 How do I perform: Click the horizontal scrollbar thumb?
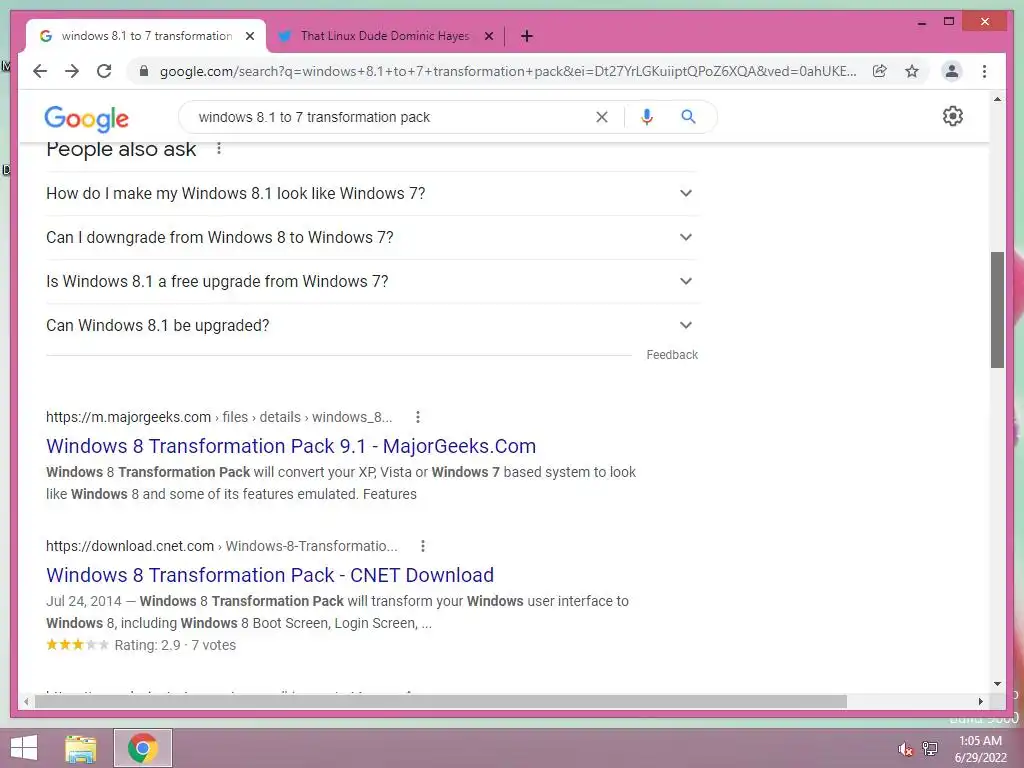click(x=441, y=701)
